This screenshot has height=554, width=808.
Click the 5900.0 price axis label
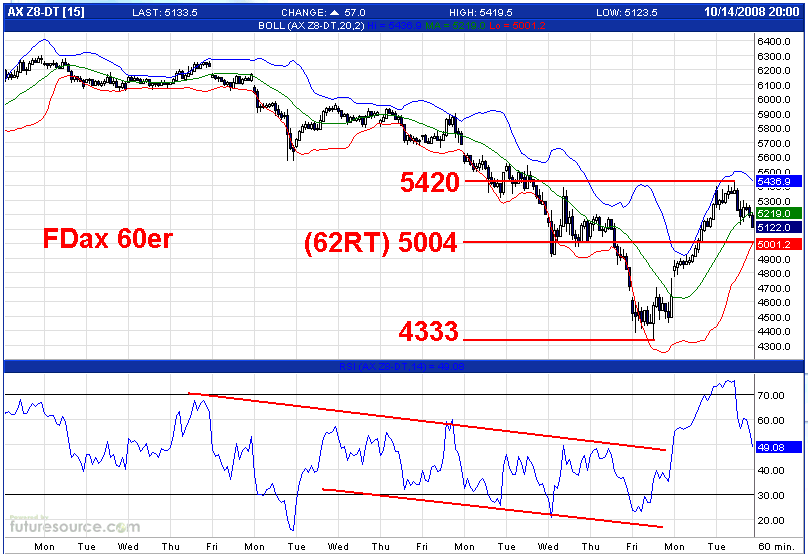coord(773,114)
